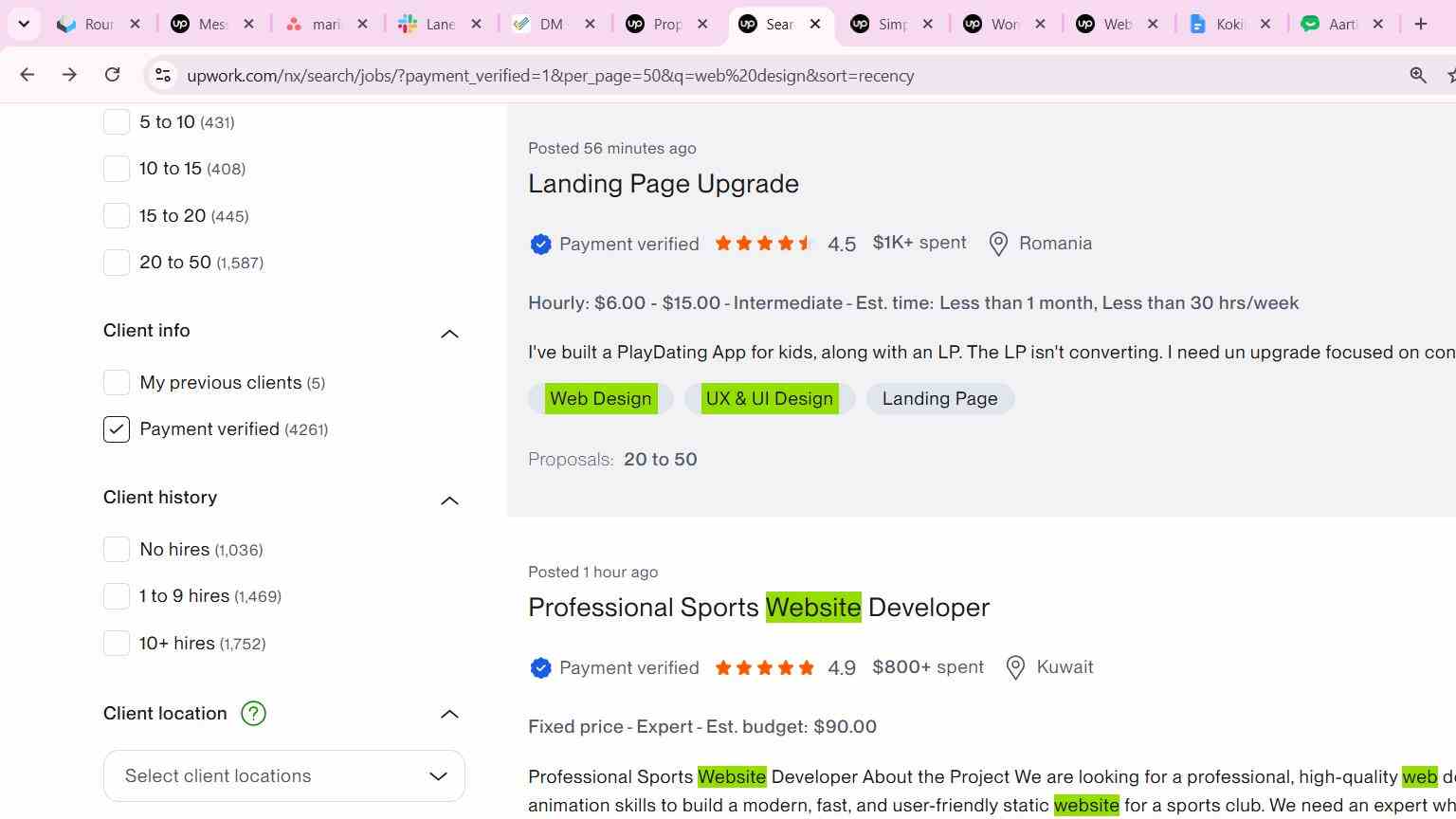1456x819 pixels.
Task: Open the Landing Page Upgrade job
Action: click(x=664, y=184)
